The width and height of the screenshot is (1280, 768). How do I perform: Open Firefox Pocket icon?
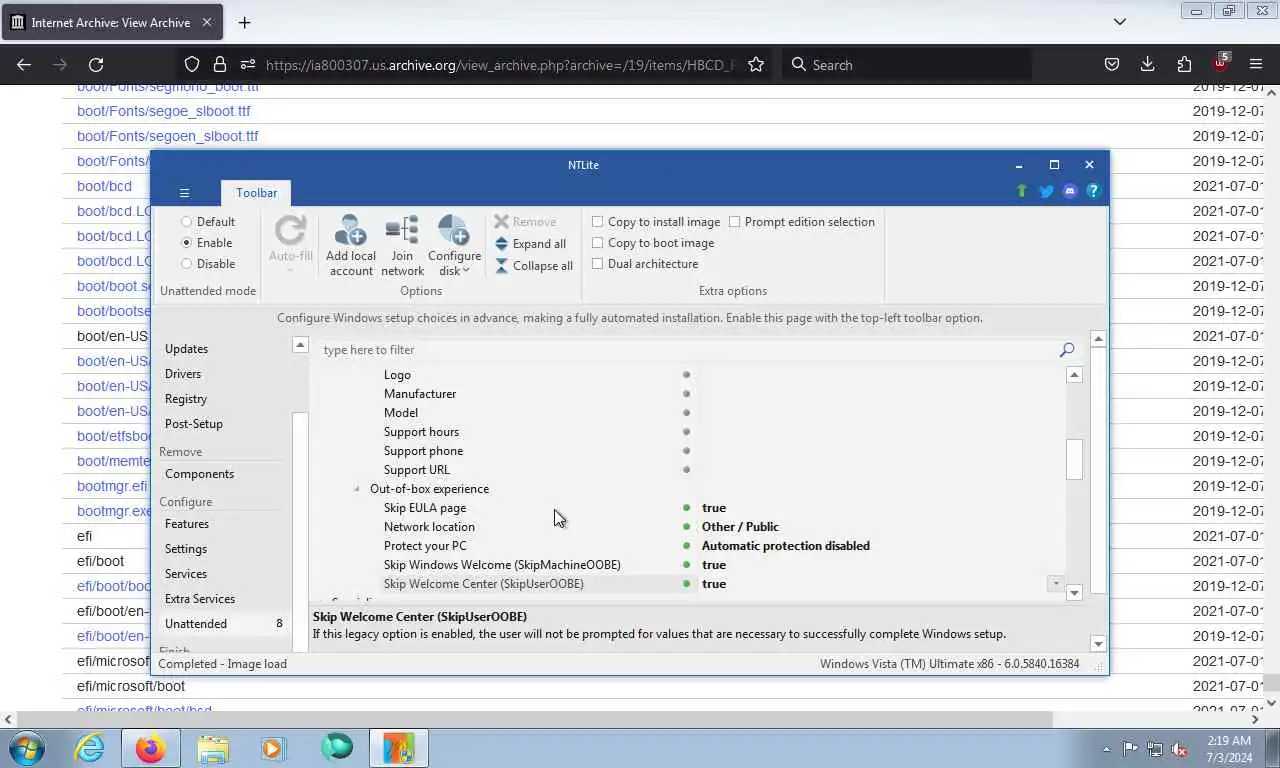pyautogui.click(x=1111, y=64)
